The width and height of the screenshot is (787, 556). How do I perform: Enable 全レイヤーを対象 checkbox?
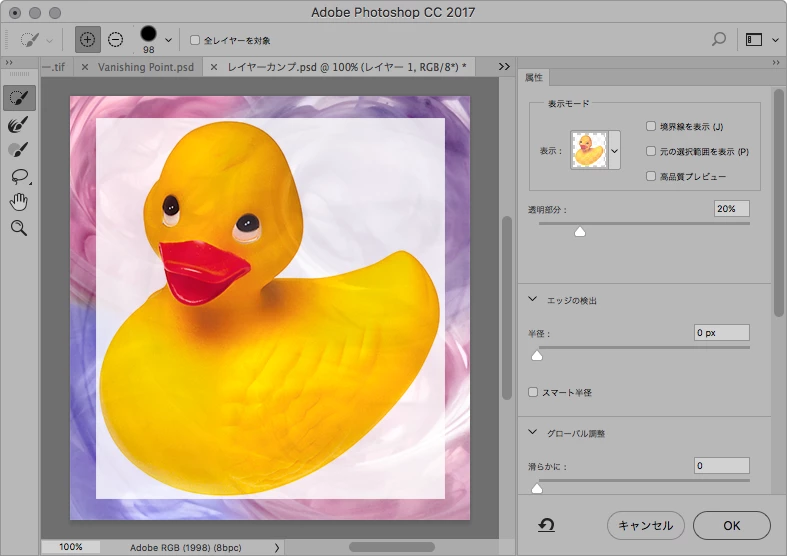click(x=195, y=40)
